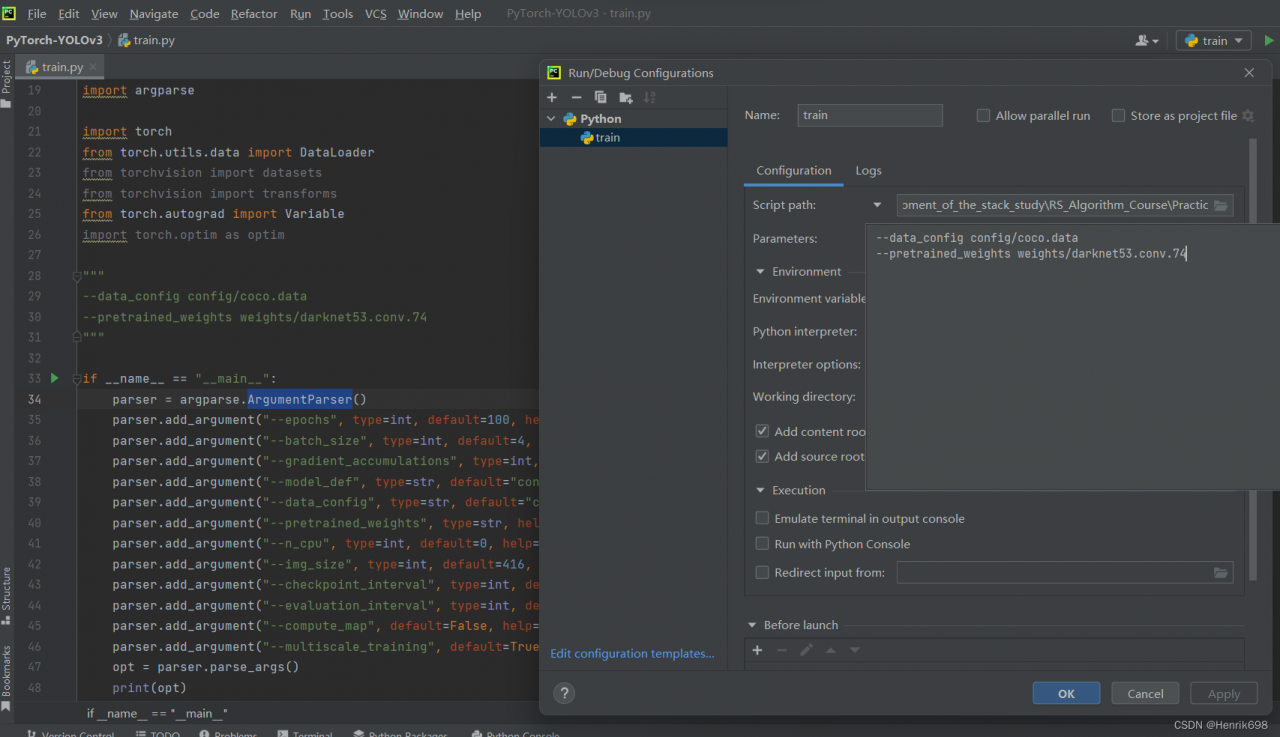Click the Cancel button
The height and width of the screenshot is (737, 1280).
tap(1145, 693)
